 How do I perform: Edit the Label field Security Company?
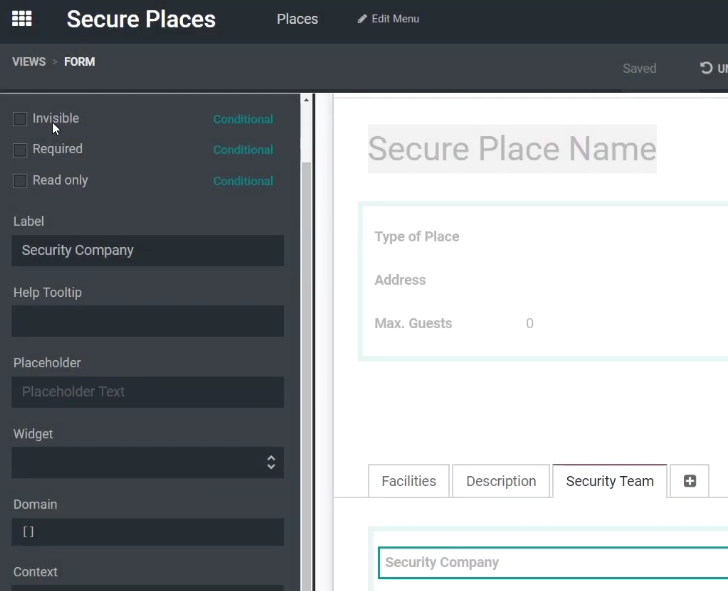tap(148, 250)
